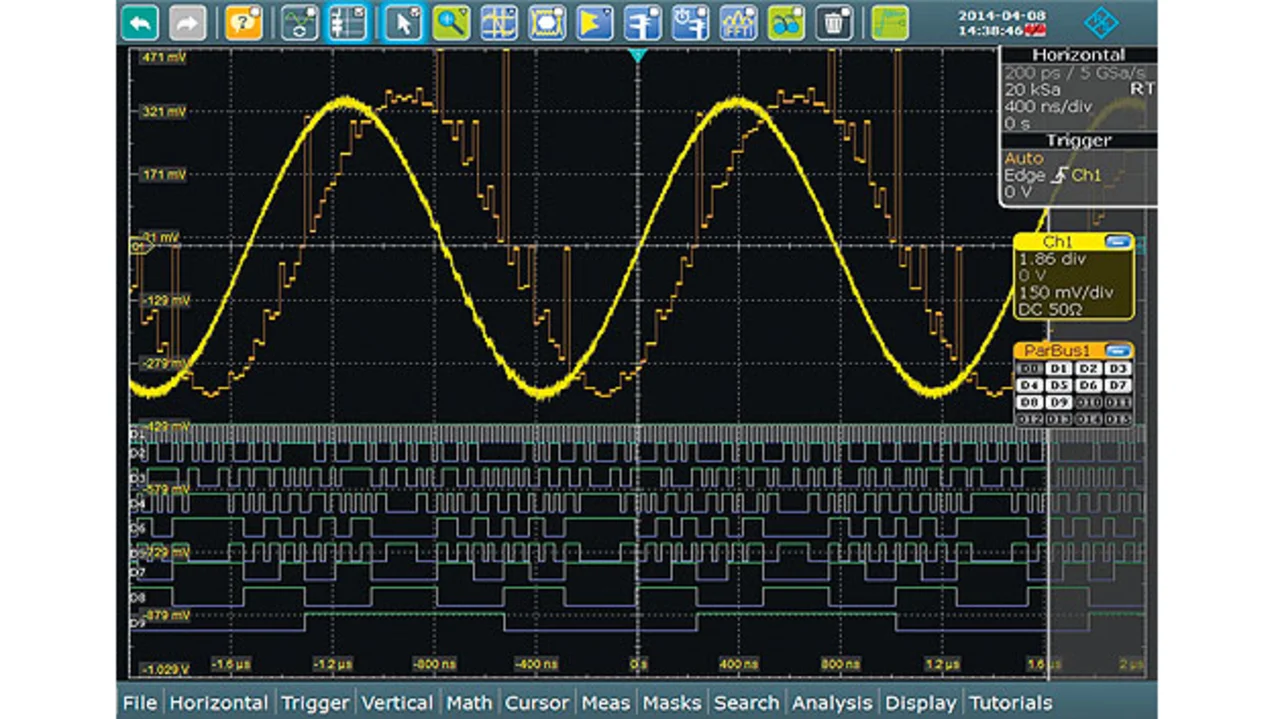Click the green waveform icon at toolbar end
The image size is (1280, 719).
889,22
